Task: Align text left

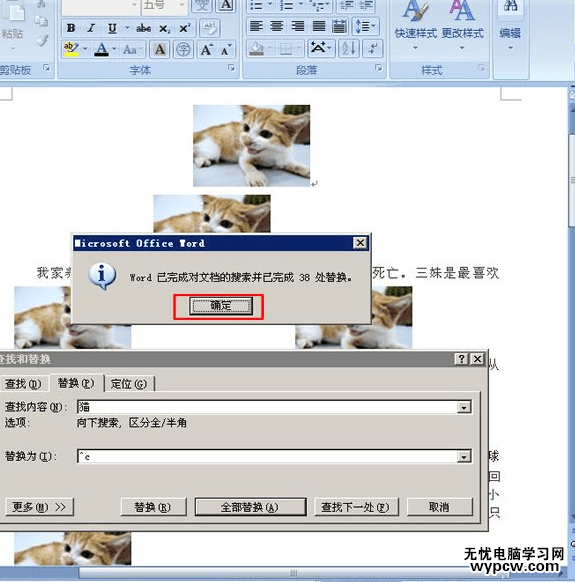Action: pyautogui.click(x=257, y=26)
